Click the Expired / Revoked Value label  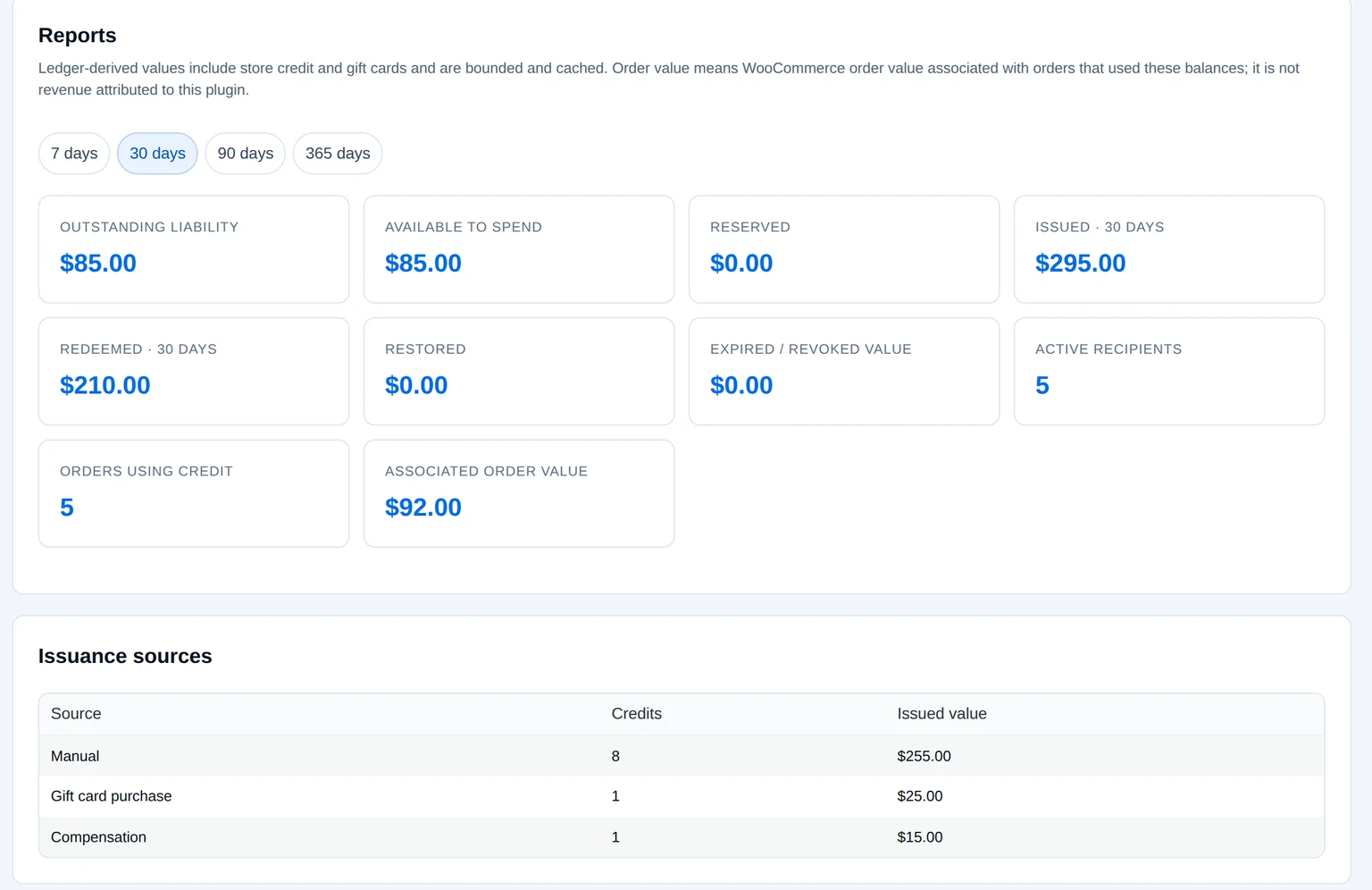(x=811, y=349)
